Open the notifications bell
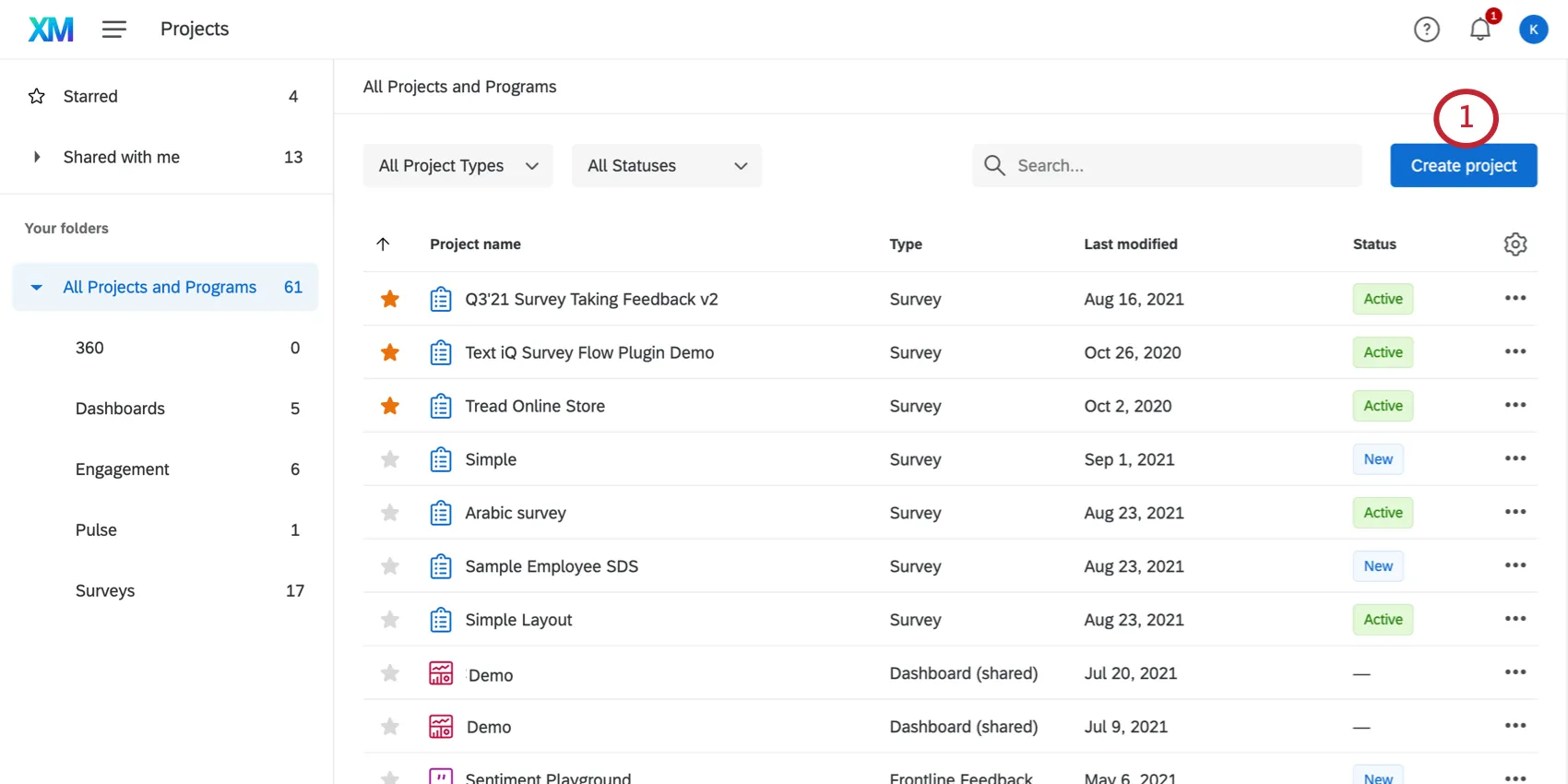This screenshot has width=1568, height=784. 1479,30
